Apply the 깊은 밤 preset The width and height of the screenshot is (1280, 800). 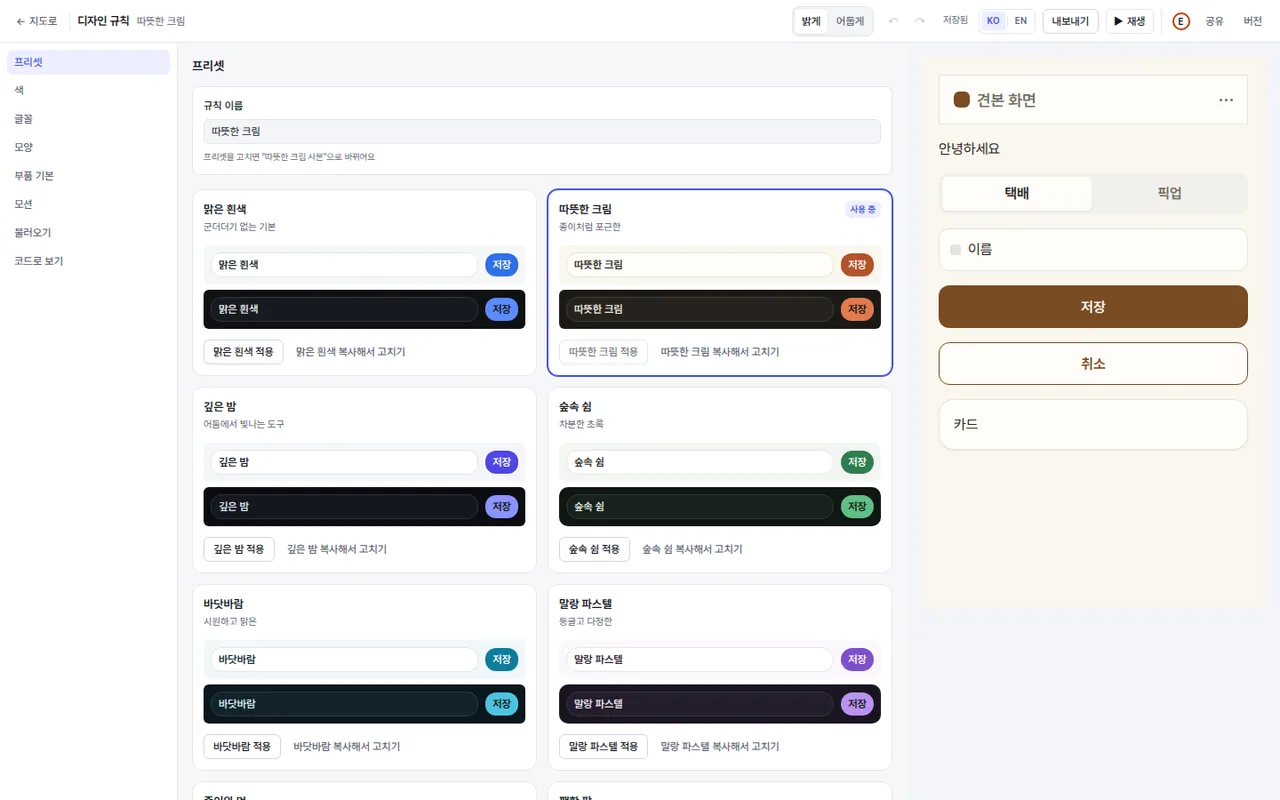[239, 549]
